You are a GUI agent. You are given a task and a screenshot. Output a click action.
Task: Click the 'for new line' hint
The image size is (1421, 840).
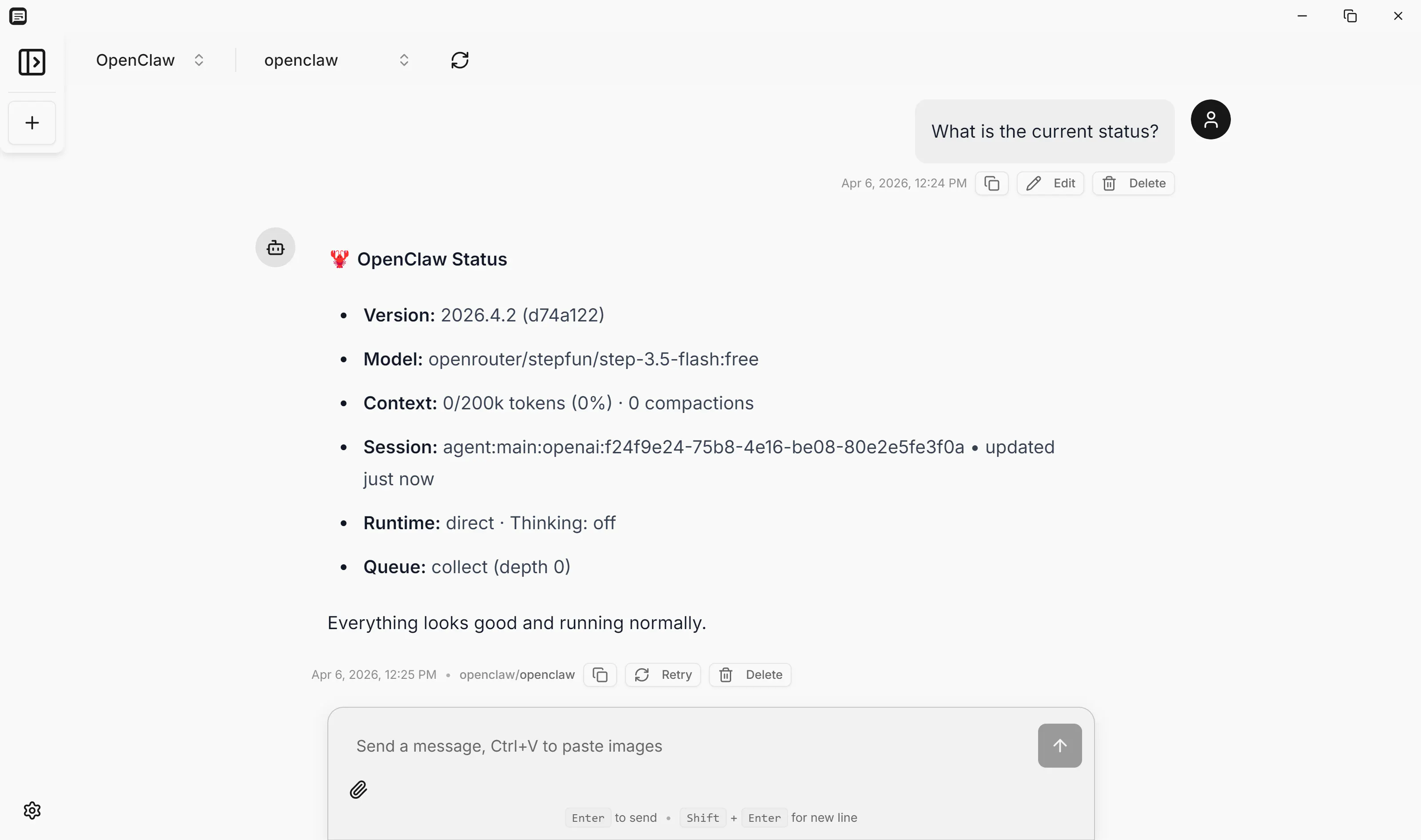pyautogui.click(x=824, y=818)
